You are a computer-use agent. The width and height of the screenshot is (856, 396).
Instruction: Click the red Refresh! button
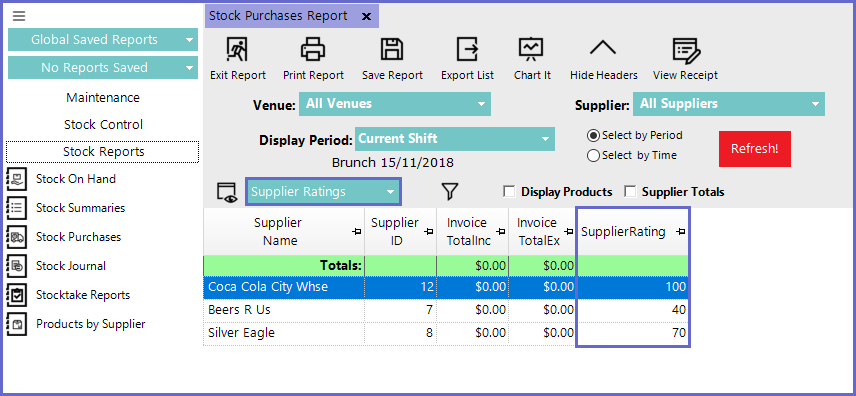754,149
